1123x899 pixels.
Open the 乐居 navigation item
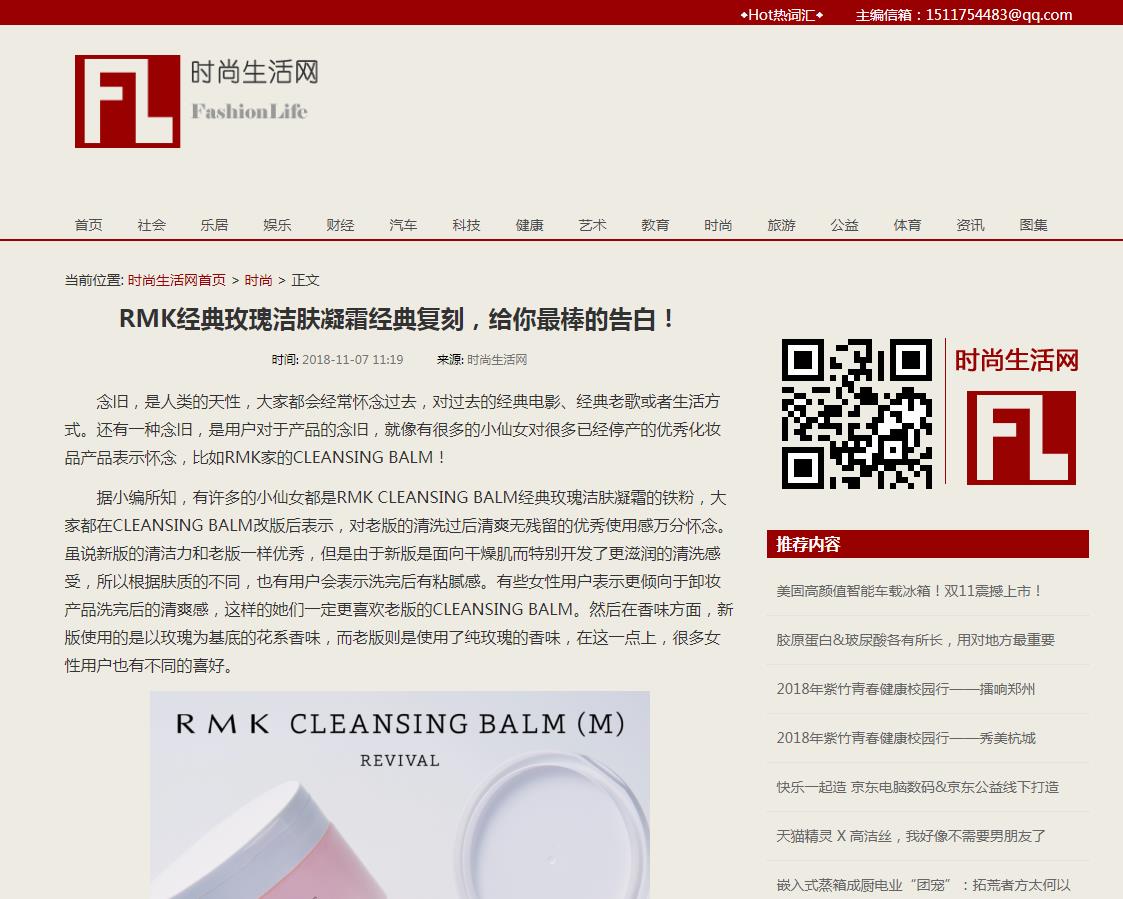click(214, 225)
